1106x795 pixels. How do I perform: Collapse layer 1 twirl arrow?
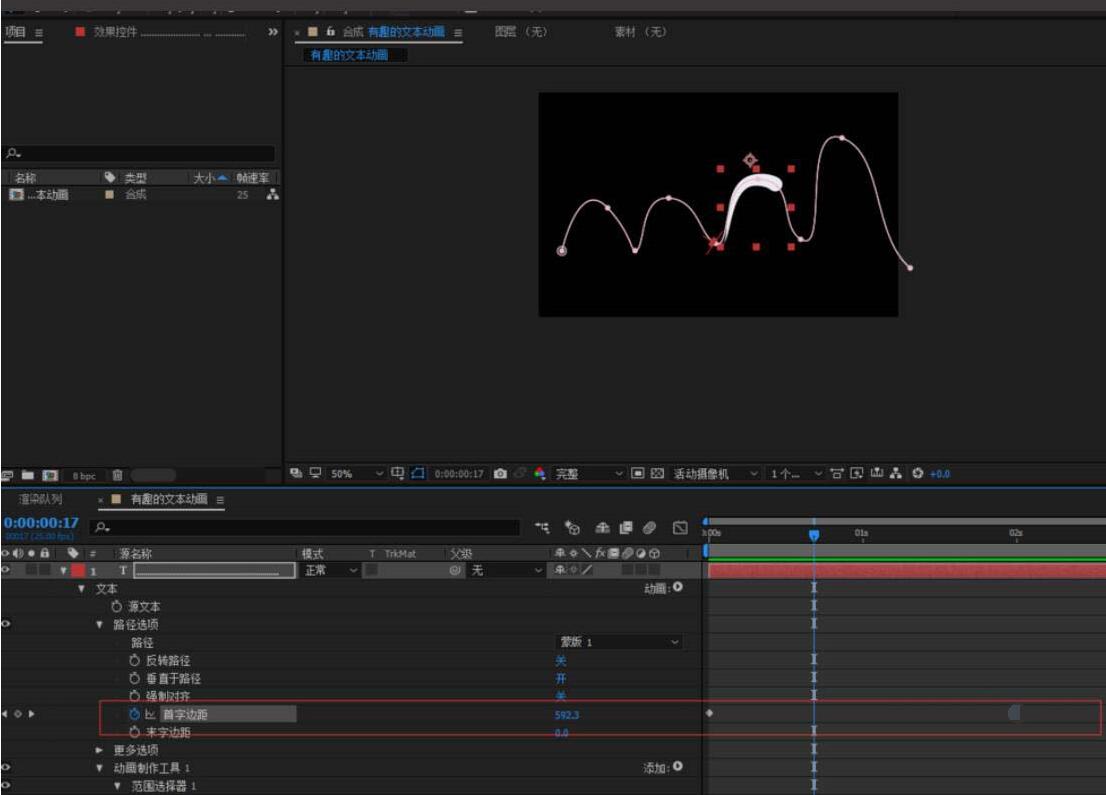click(63, 570)
